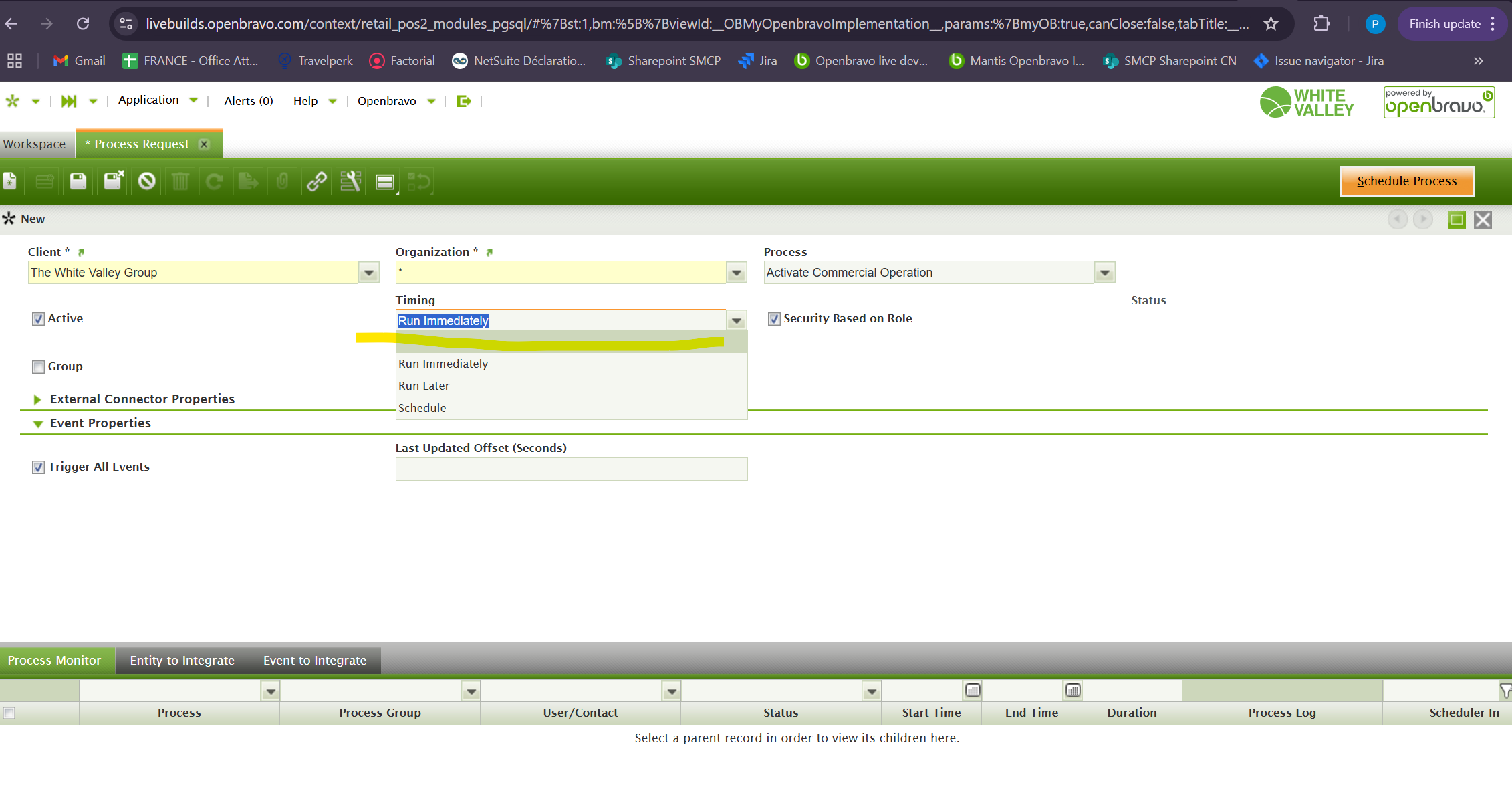Click the green logout exit icon
Image resolution: width=1512 pixels, height=789 pixels.
click(464, 101)
